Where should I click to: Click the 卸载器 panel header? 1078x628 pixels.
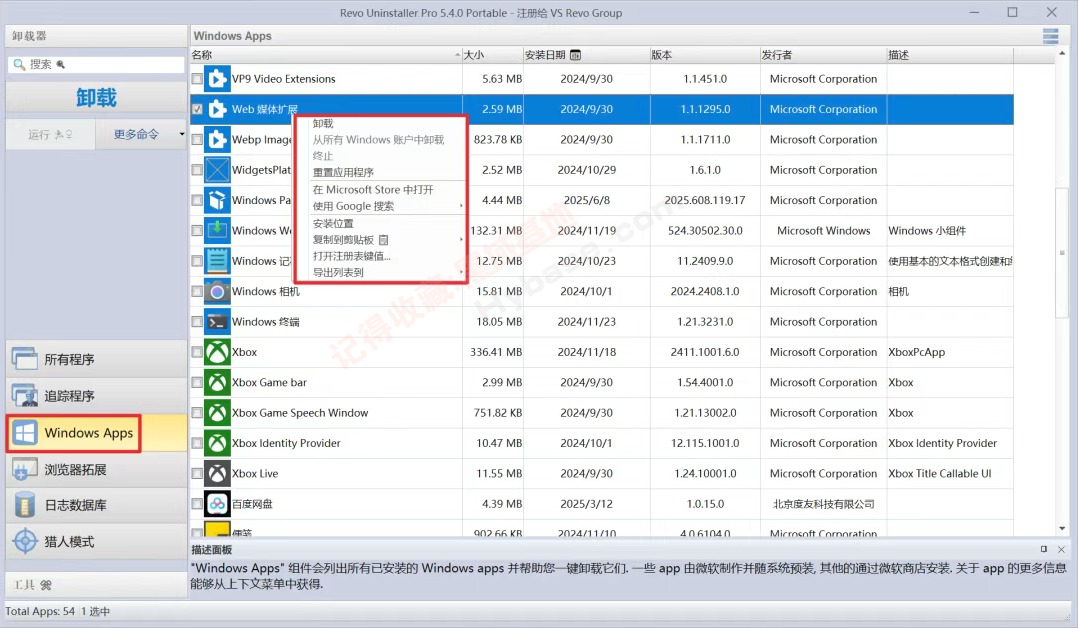tap(96, 36)
